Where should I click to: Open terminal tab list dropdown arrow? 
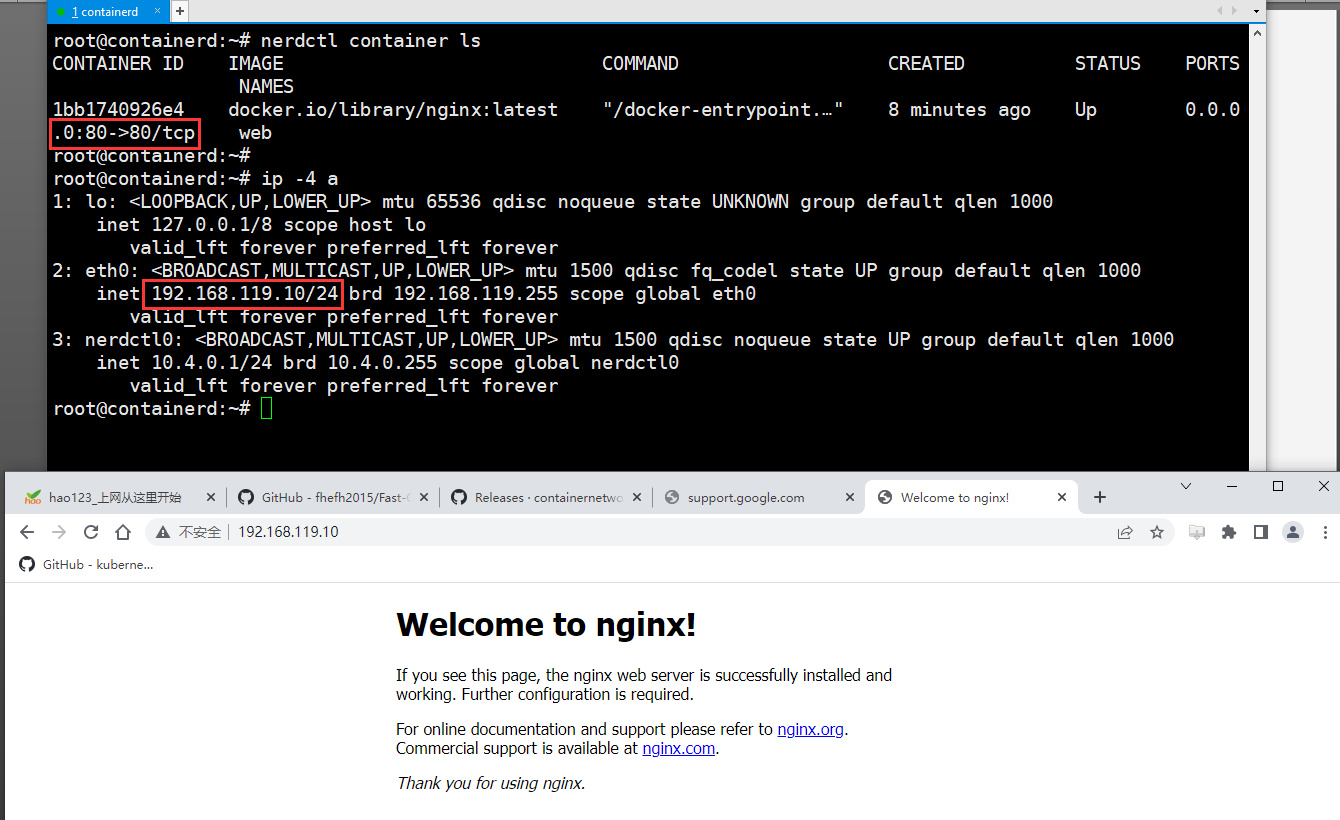pos(1256,11)
